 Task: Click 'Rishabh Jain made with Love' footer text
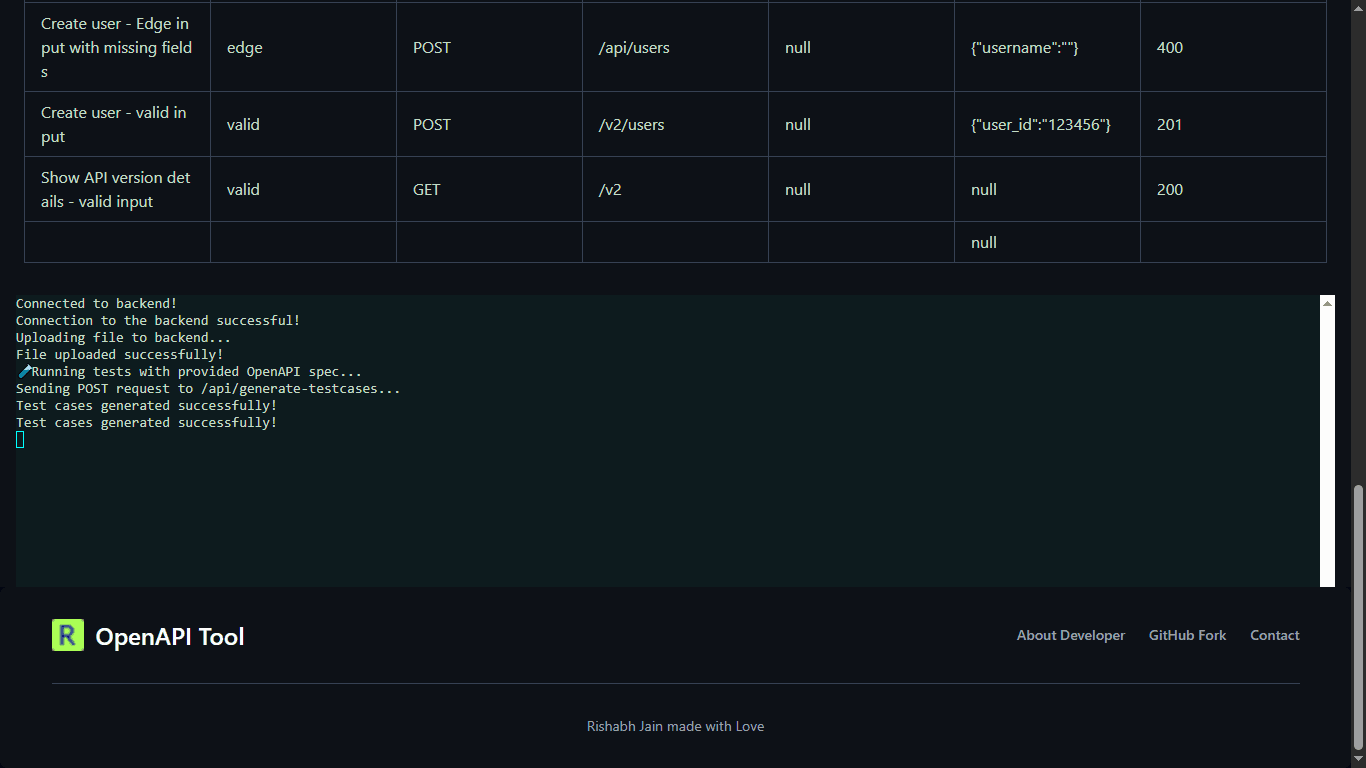(676, 726)
